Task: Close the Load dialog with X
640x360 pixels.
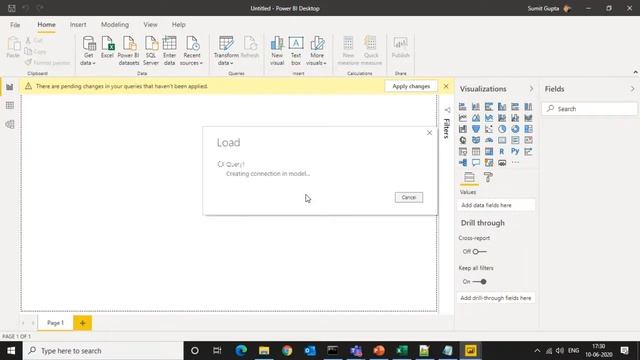Action: 429,133
